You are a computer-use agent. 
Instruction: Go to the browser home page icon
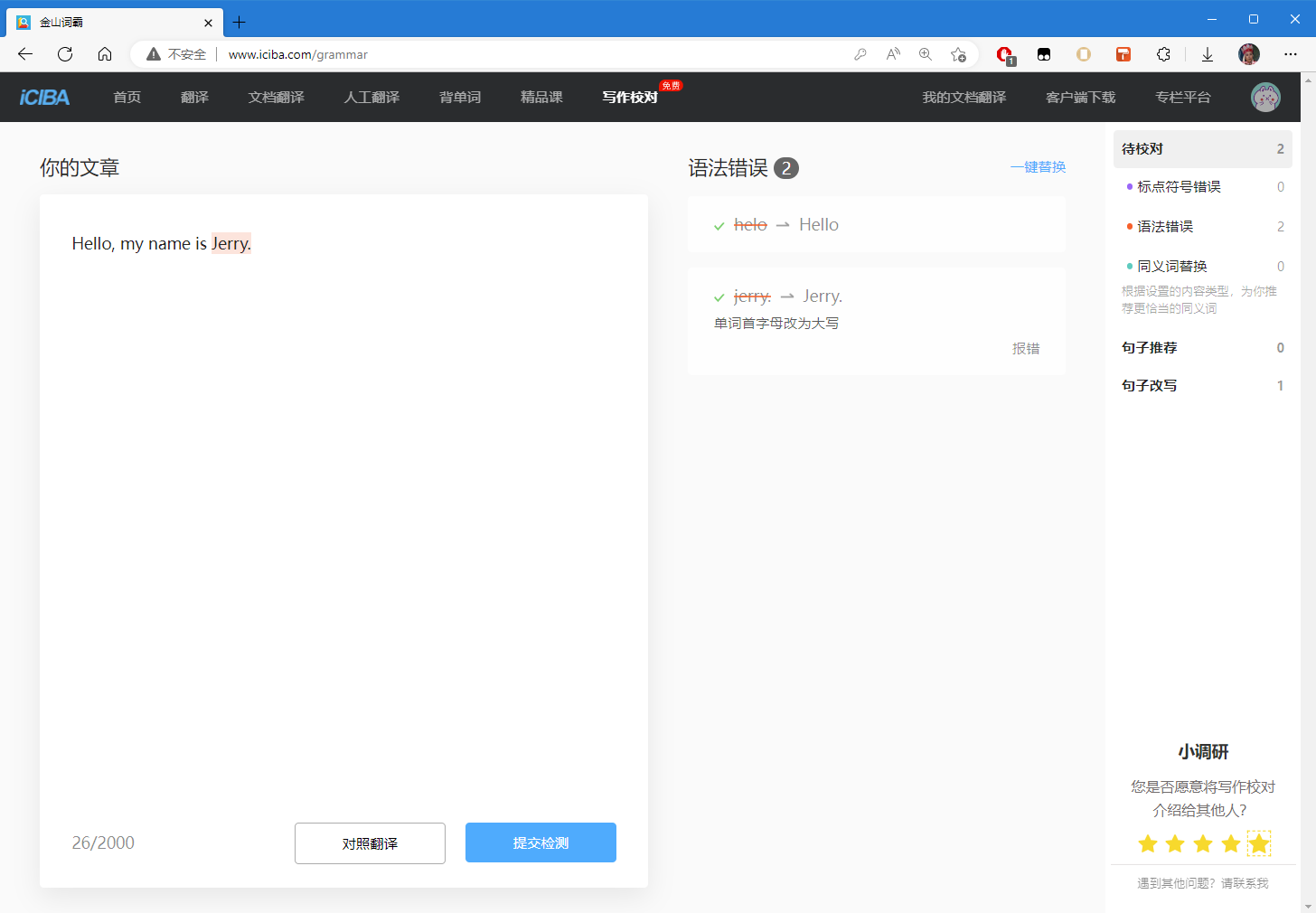105,54
